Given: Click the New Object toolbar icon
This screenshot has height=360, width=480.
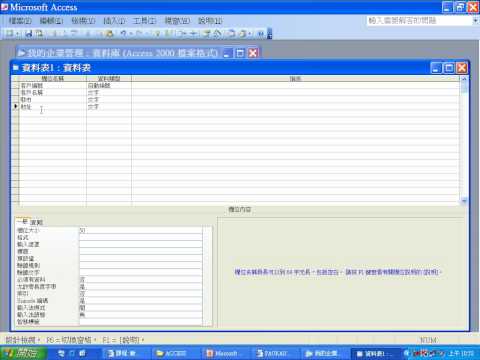Looking at the screenshot, I should [x=243, y=33].
